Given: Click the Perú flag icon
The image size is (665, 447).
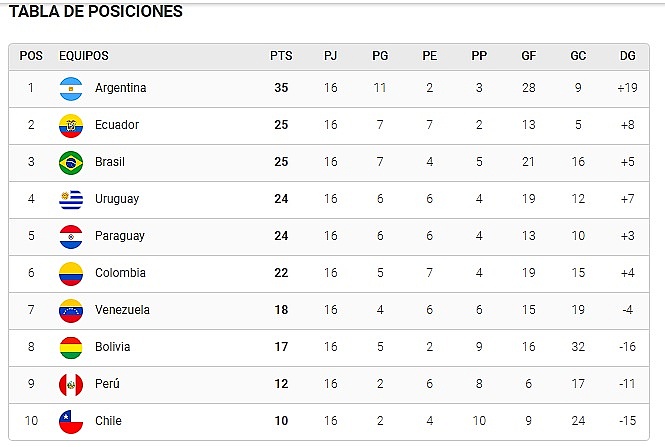Looking at the screenshot, I should [x=71, y=385].
